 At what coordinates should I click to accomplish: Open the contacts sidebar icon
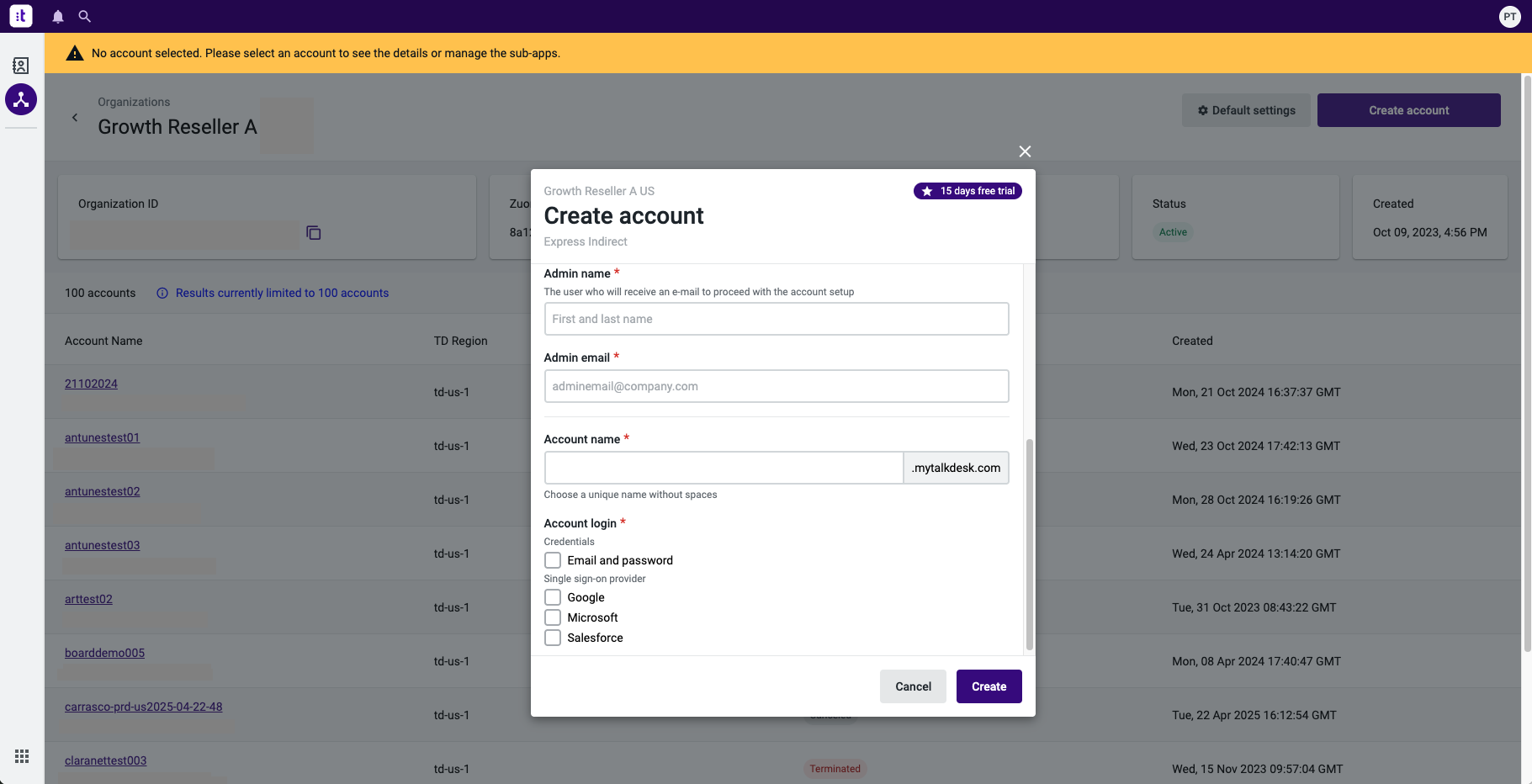(x=21, y=66)
